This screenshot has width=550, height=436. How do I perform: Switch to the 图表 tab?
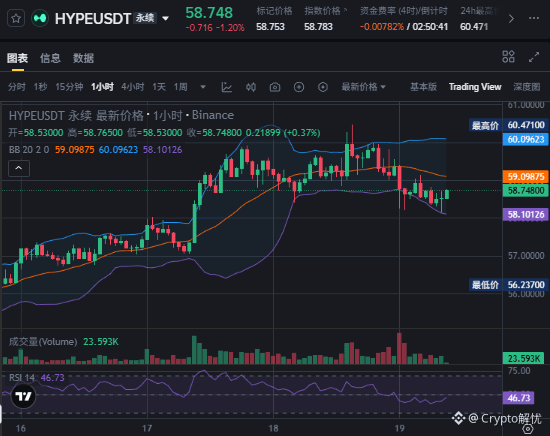tap(17, 58)
